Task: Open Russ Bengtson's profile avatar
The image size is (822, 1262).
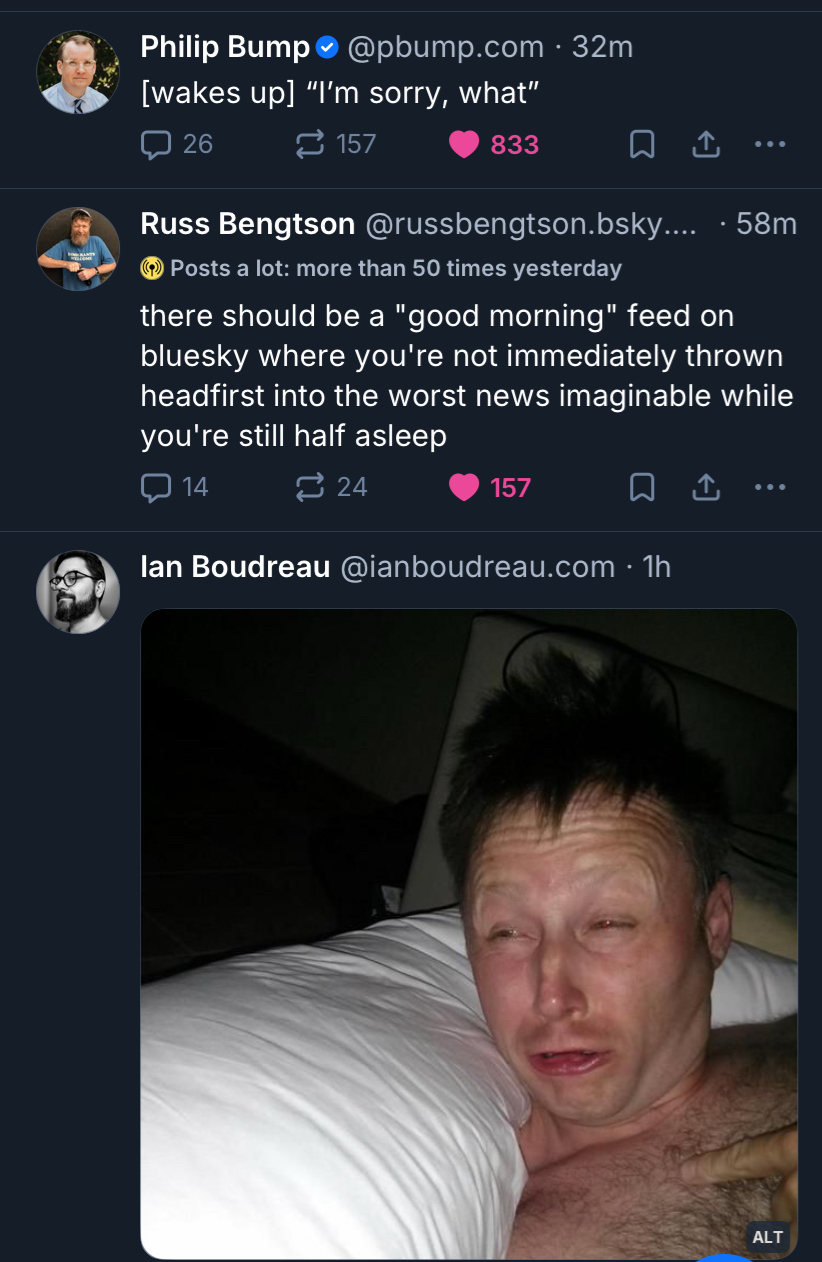Action: (x=78, y=249)
